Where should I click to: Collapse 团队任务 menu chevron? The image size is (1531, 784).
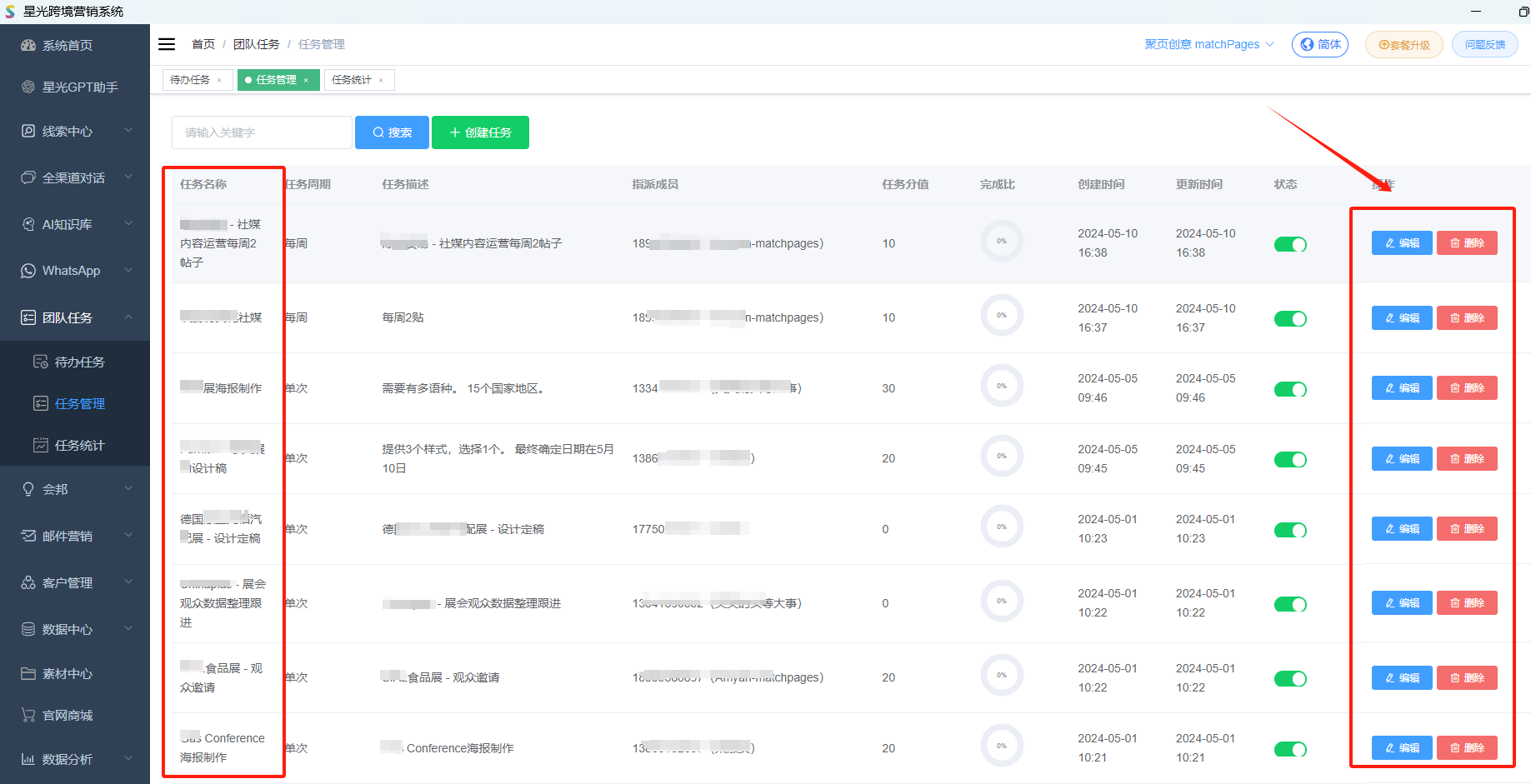coord(128,317)
